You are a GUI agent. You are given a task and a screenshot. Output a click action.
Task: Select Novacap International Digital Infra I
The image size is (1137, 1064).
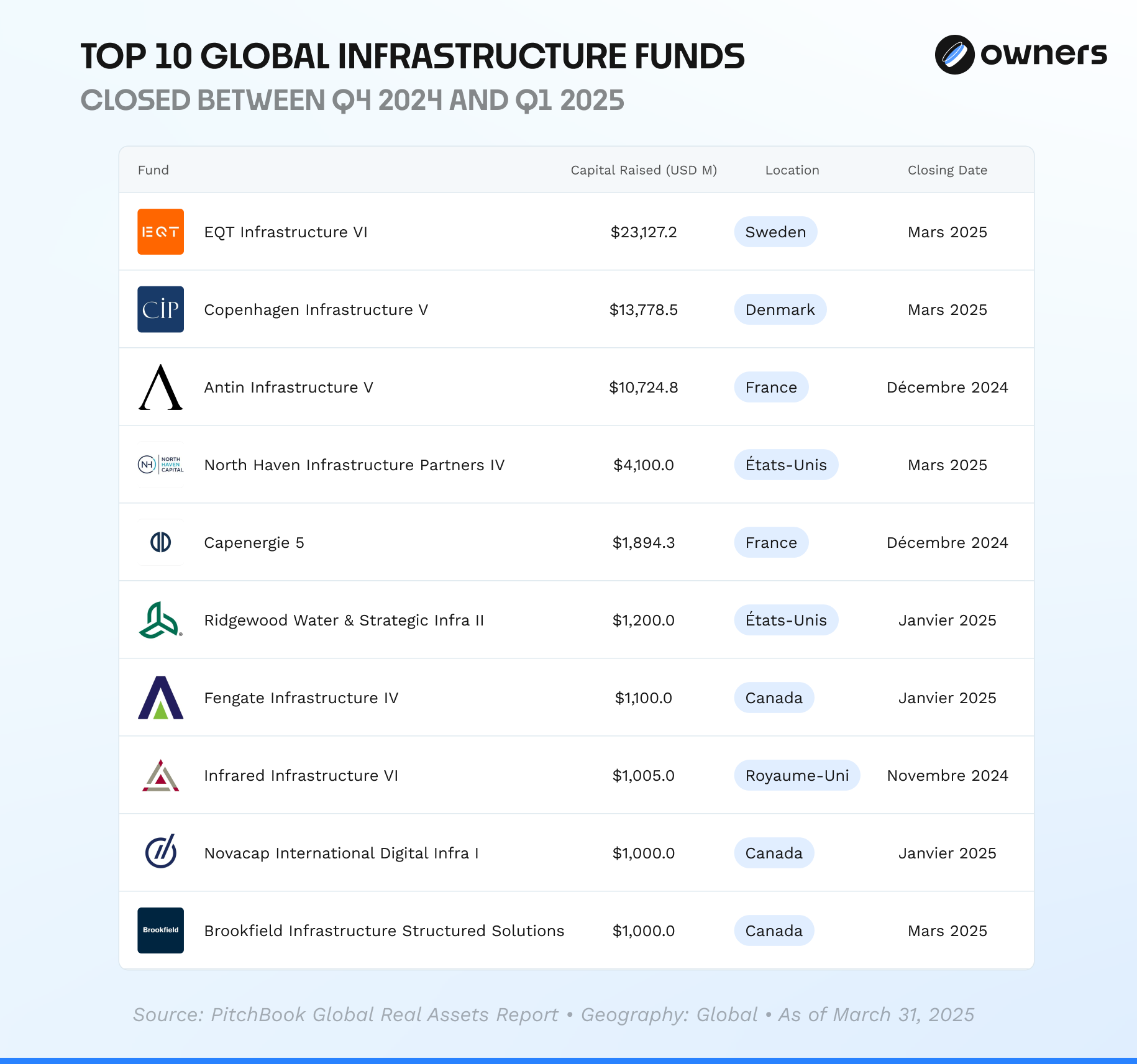tap(342, 853)
